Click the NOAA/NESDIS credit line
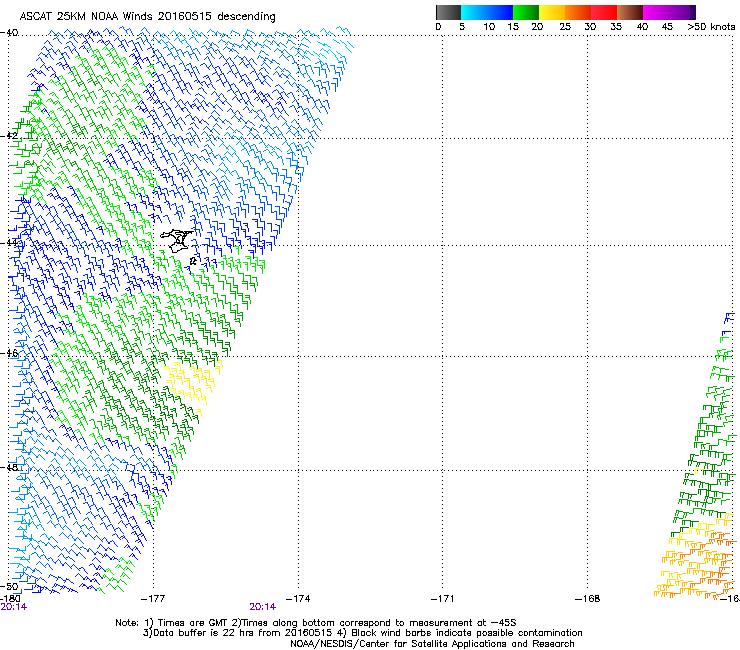The width and height of the screenshot is (740, 650). [432, 644]
